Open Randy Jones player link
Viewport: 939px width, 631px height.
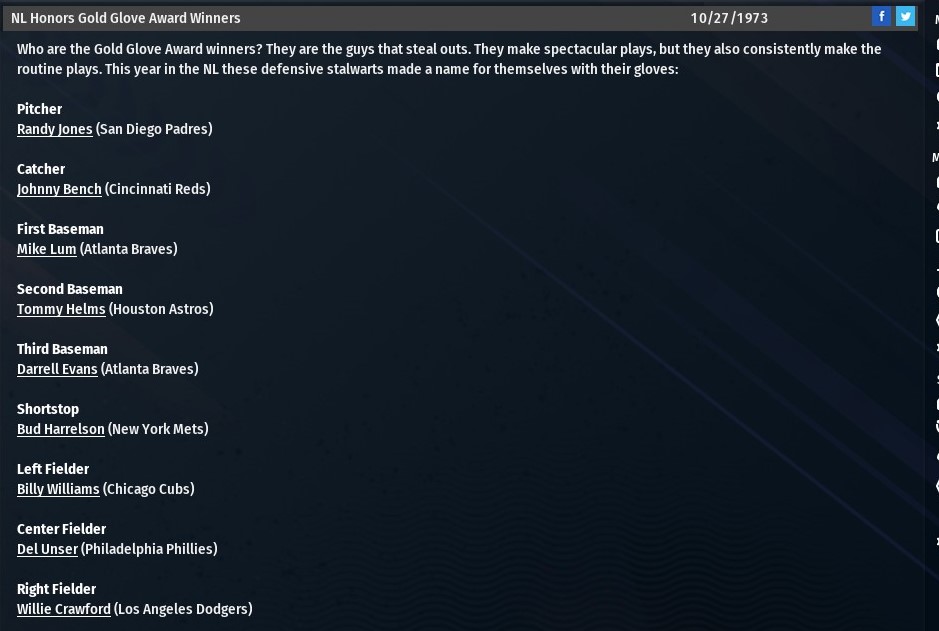(x=54, y=129)
